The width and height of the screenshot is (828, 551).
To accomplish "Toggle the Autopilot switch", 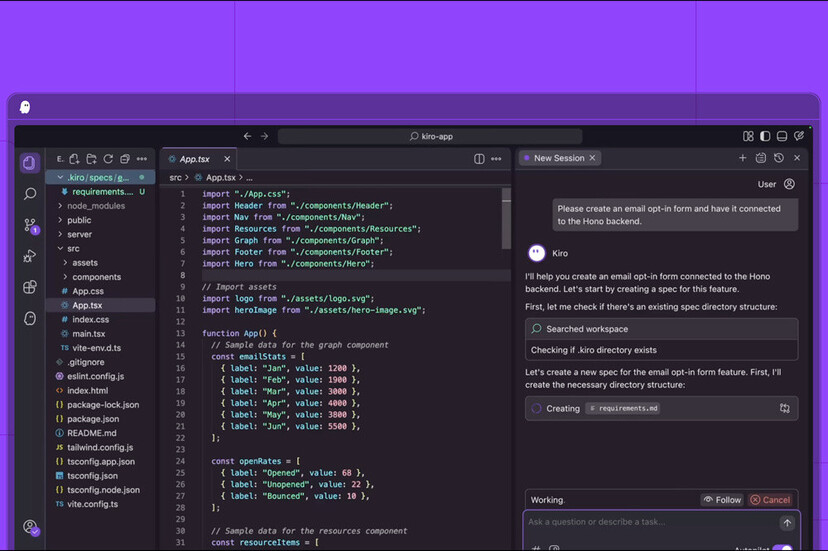I will 783,548.
